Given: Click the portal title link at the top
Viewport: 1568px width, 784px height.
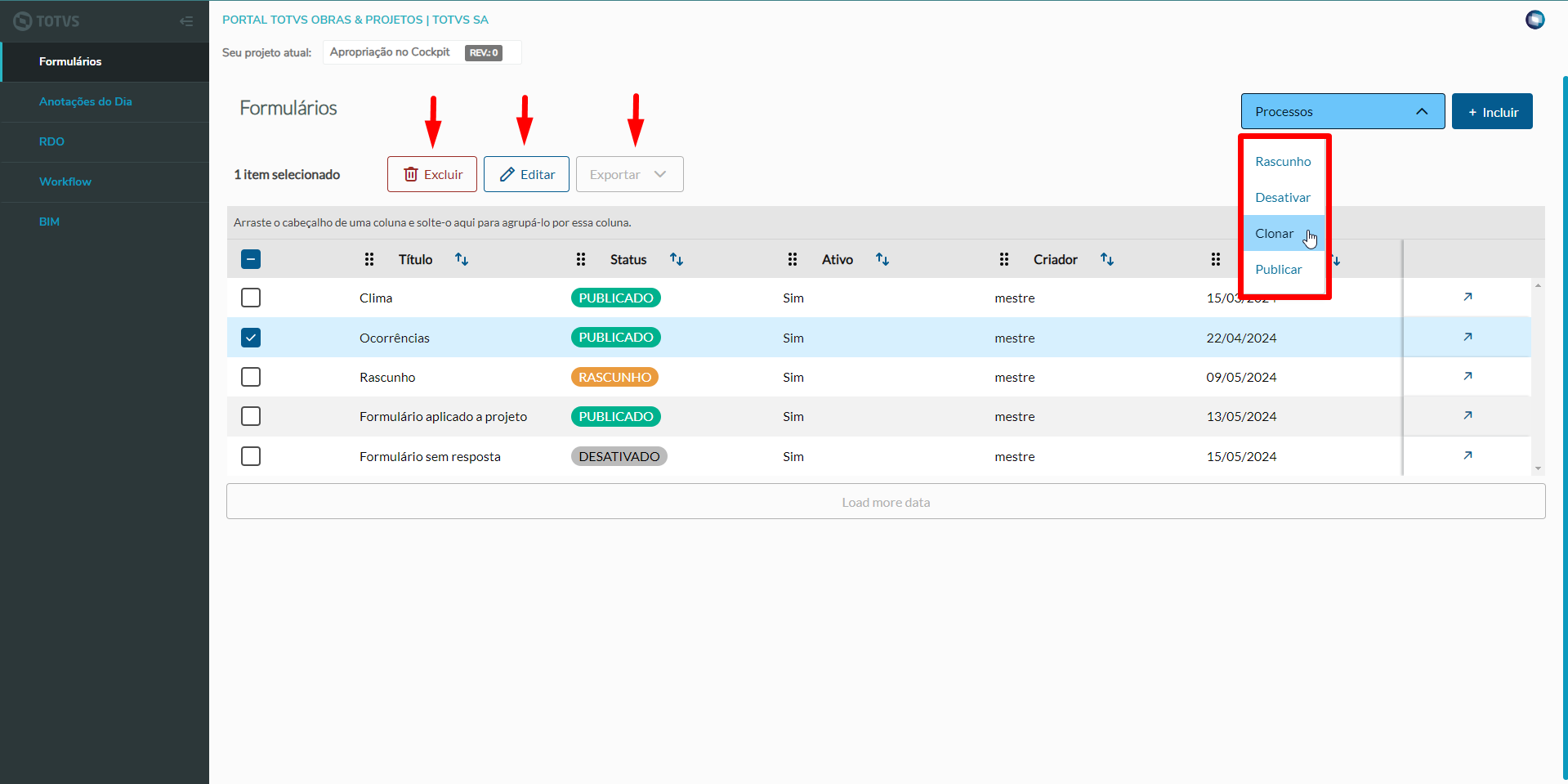Looking at the screenshot, I should pyautogui.click(x=355, y=20).
